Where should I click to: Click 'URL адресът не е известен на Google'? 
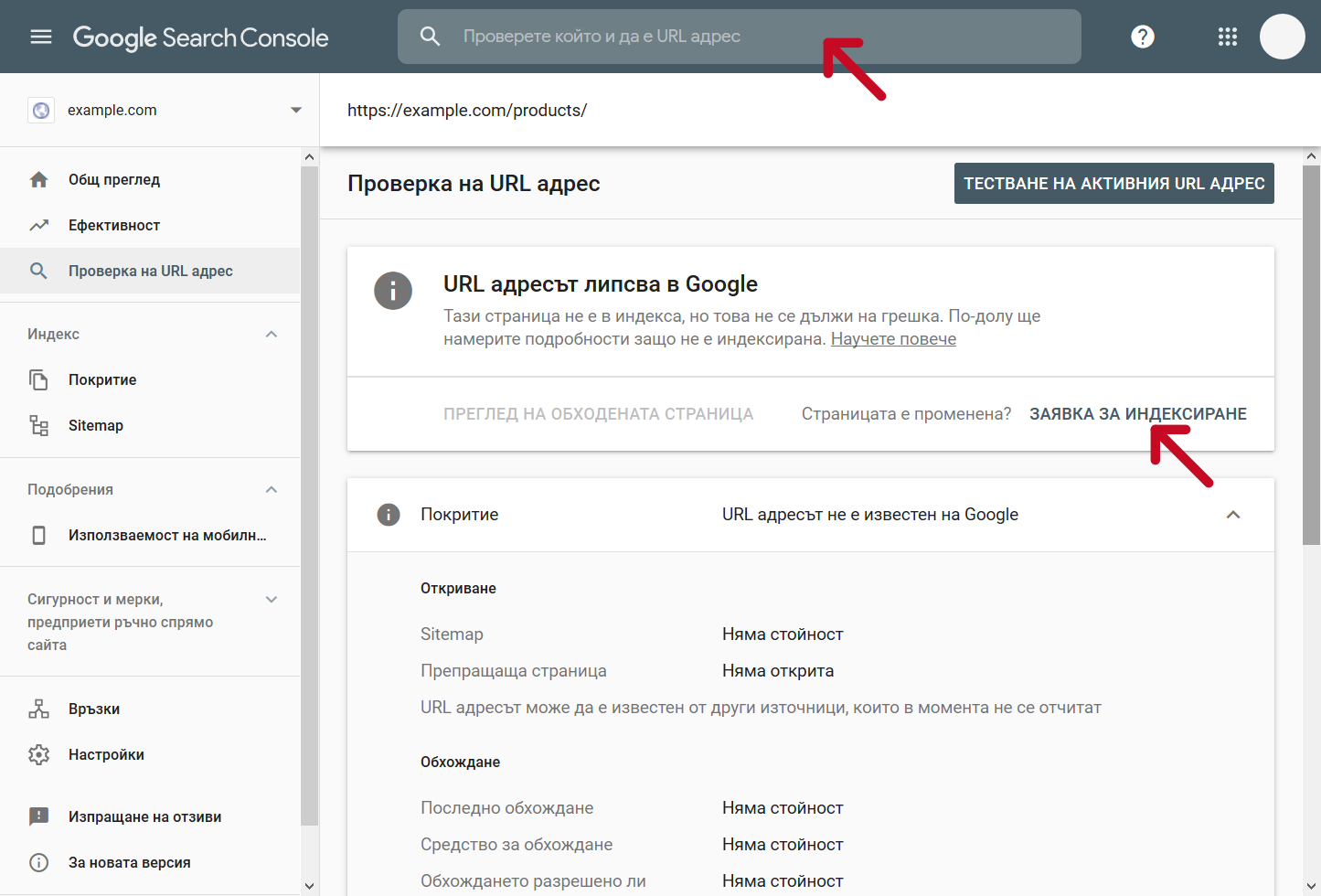tap(870, 515)
